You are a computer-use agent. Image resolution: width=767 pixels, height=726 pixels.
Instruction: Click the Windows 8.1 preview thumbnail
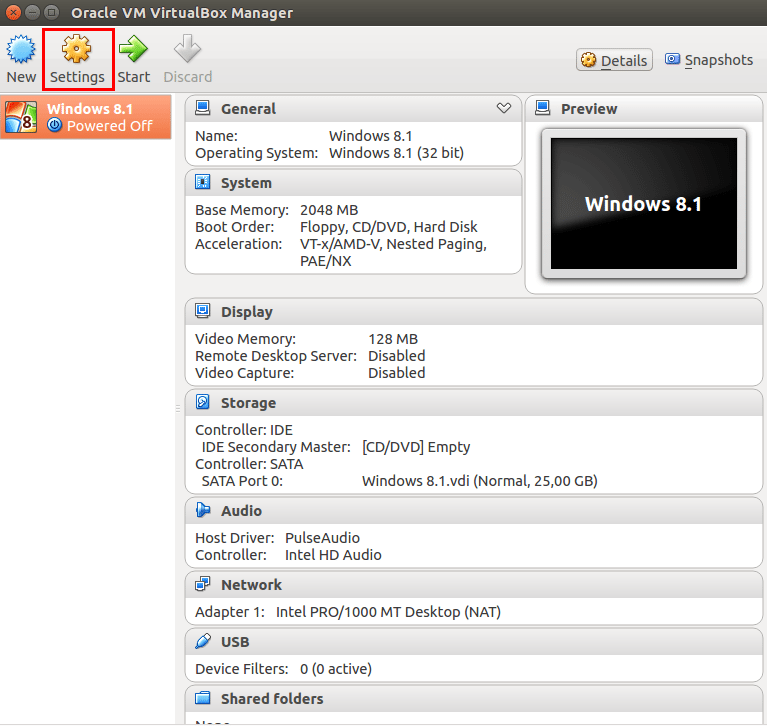644,204
